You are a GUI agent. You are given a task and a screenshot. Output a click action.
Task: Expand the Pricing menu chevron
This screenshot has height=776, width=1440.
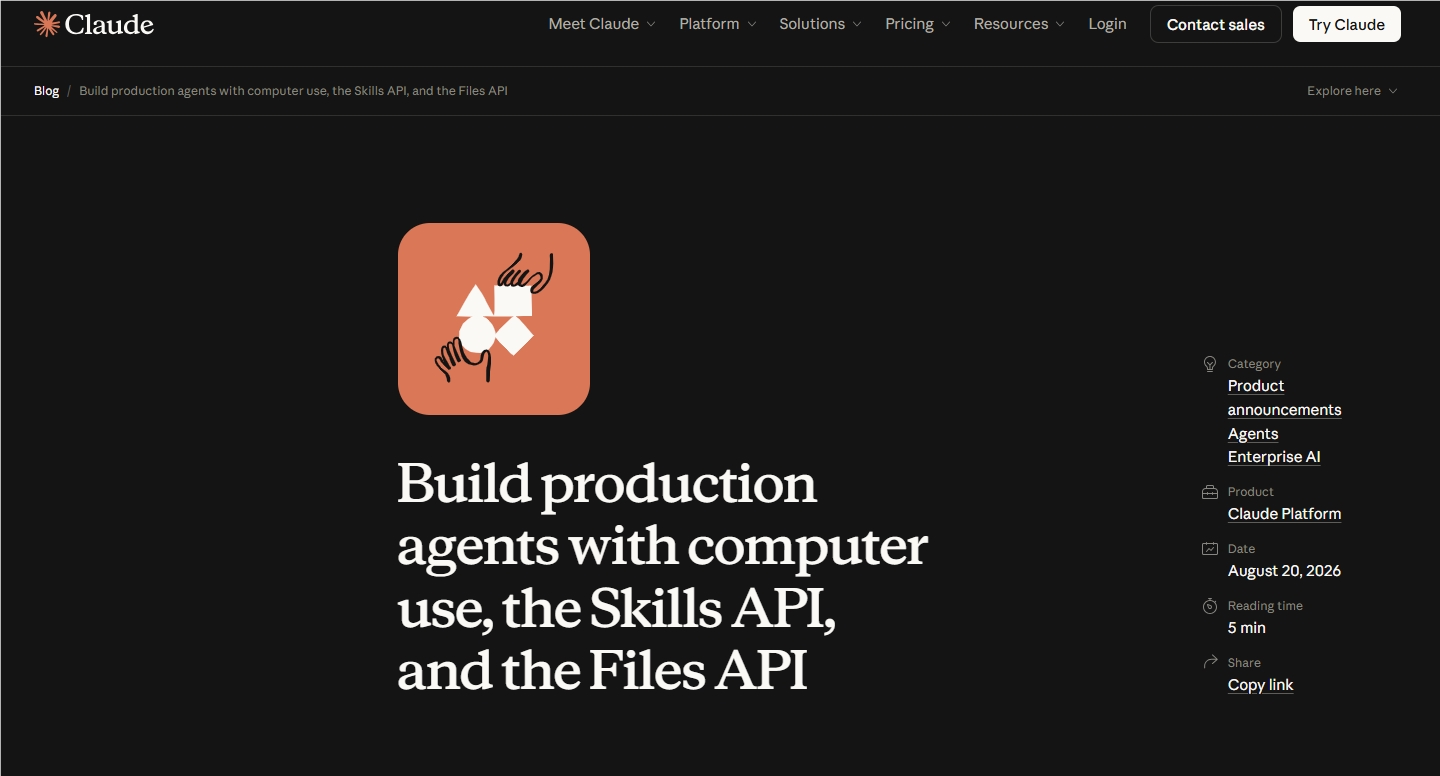pos(946,24)
